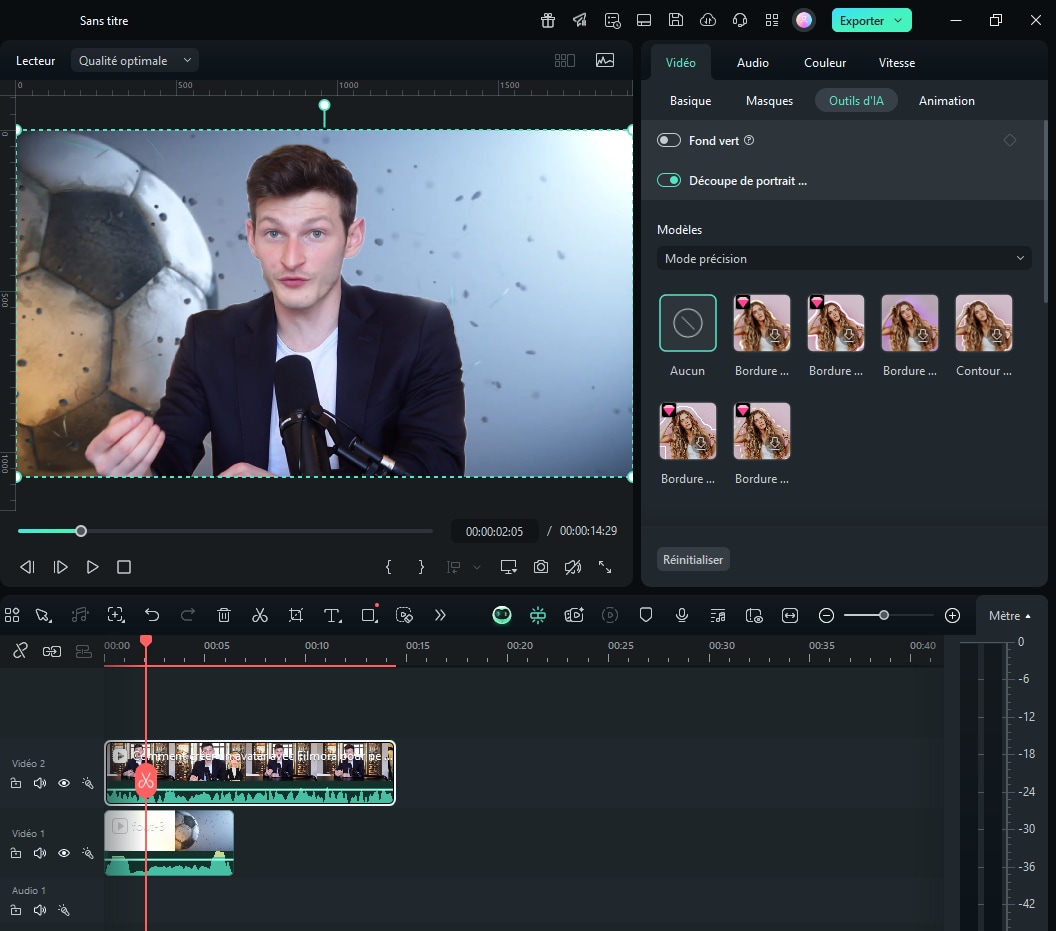Hide the Vidéo 2 track
This screenshot has width=1056, height=931.
click(64, 783)
